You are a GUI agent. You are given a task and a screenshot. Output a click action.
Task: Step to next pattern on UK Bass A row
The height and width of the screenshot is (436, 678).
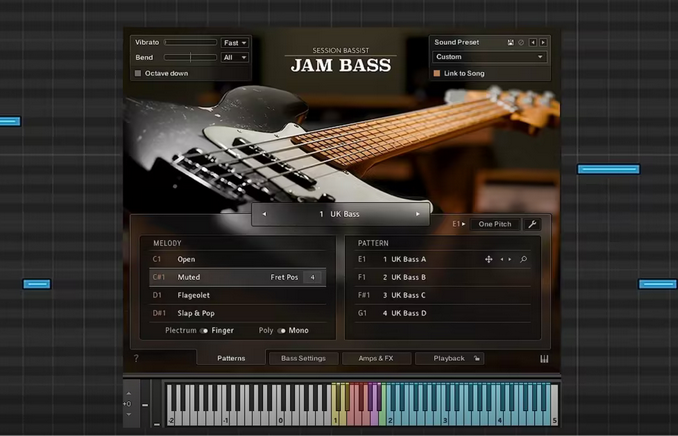pos(510,259)
